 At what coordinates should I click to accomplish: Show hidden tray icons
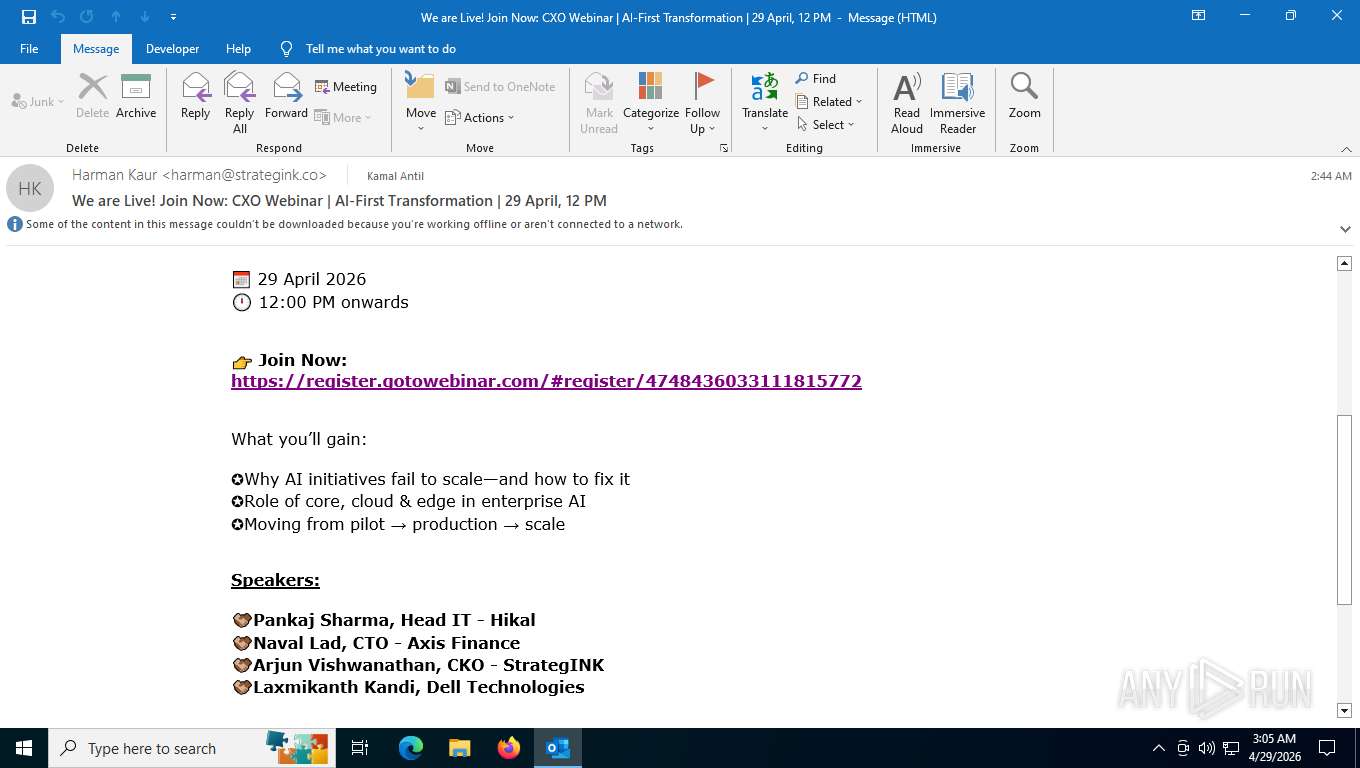(x=1159, y=748)
